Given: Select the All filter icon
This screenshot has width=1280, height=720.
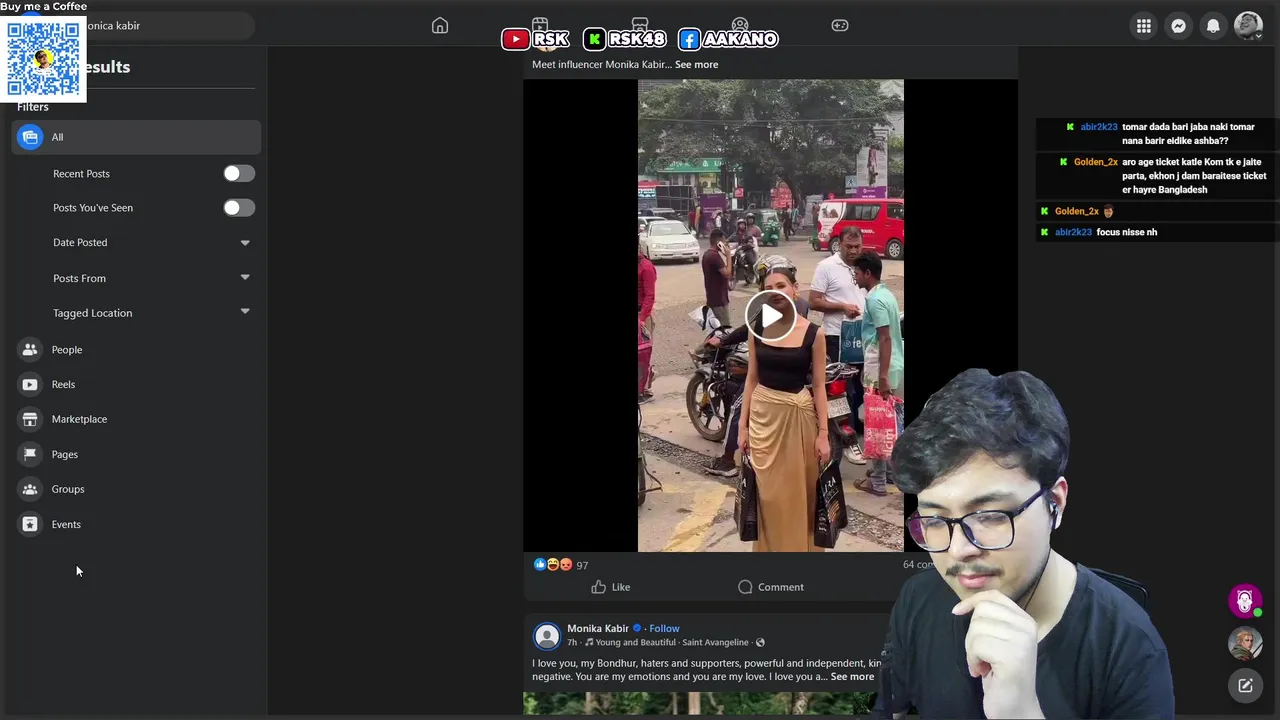Looking at the screenshot, I should point(30,137).
